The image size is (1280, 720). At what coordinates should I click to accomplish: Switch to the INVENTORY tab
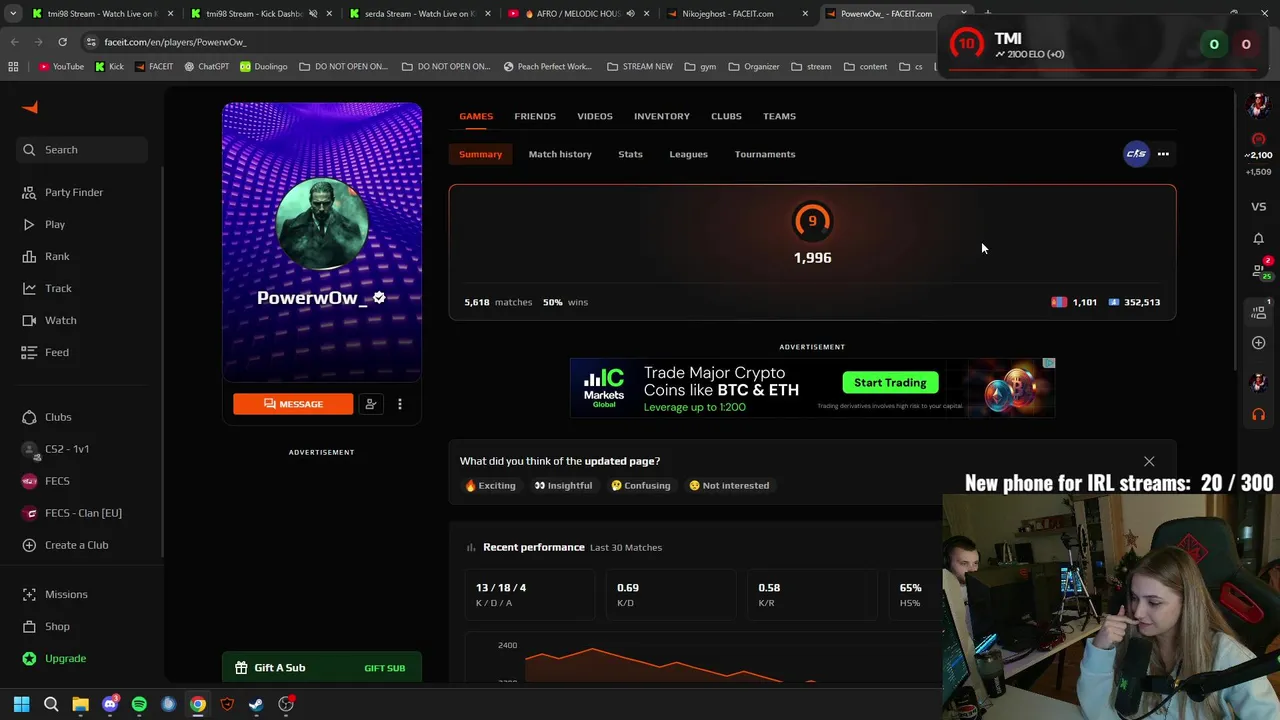pyautogui.click(x=662, y=116)
